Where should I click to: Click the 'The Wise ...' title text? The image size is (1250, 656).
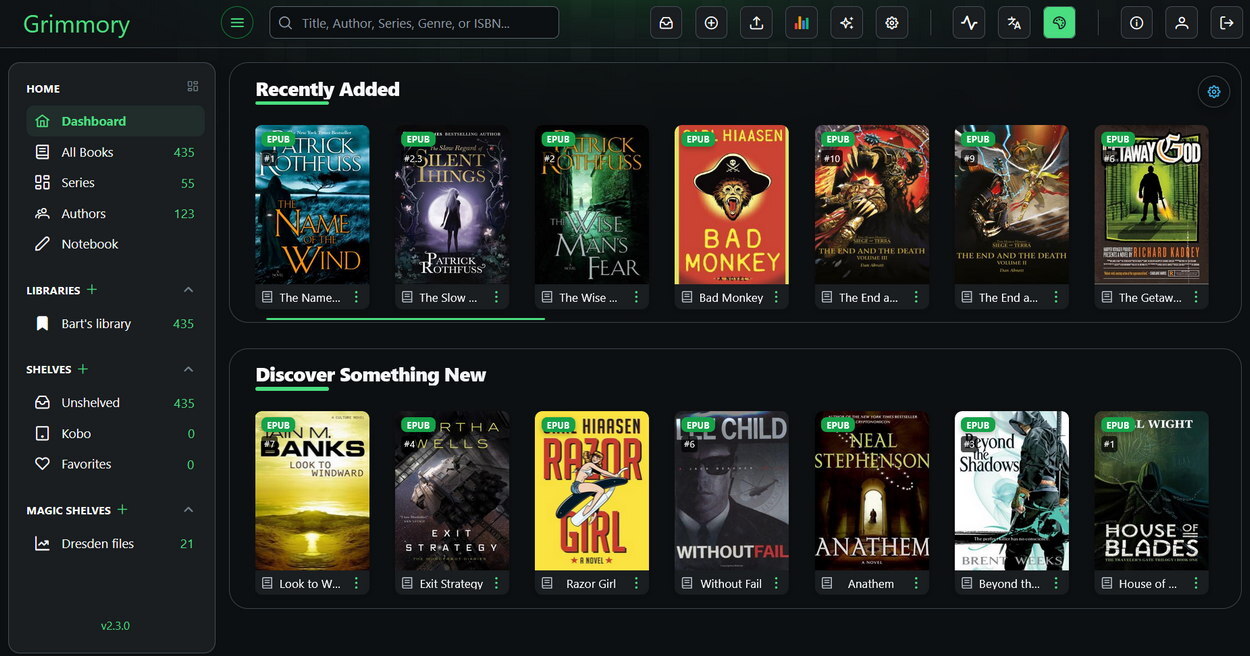pyautogui.click(x=588, y=298)
